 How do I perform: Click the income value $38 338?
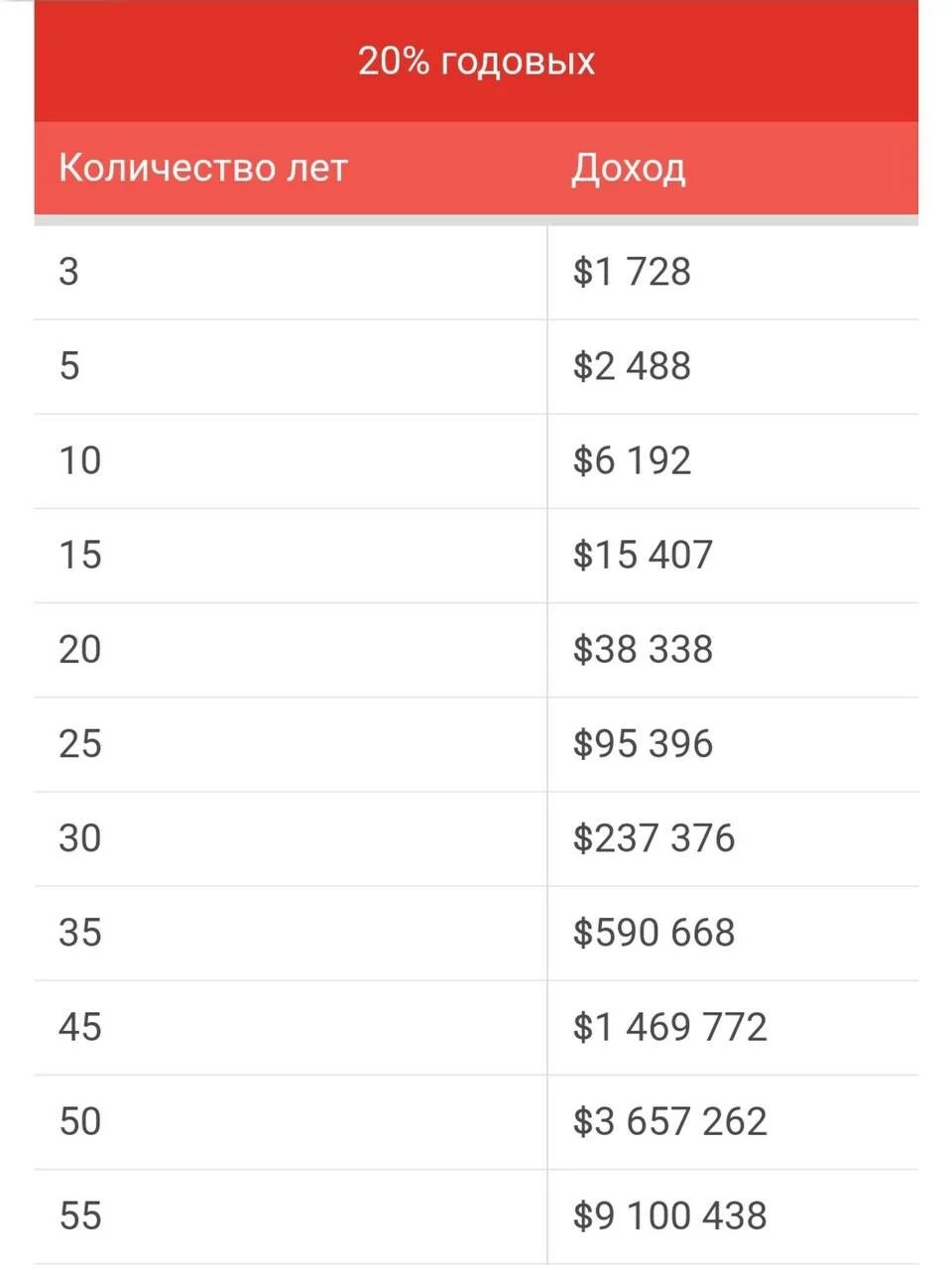(643, 649)
